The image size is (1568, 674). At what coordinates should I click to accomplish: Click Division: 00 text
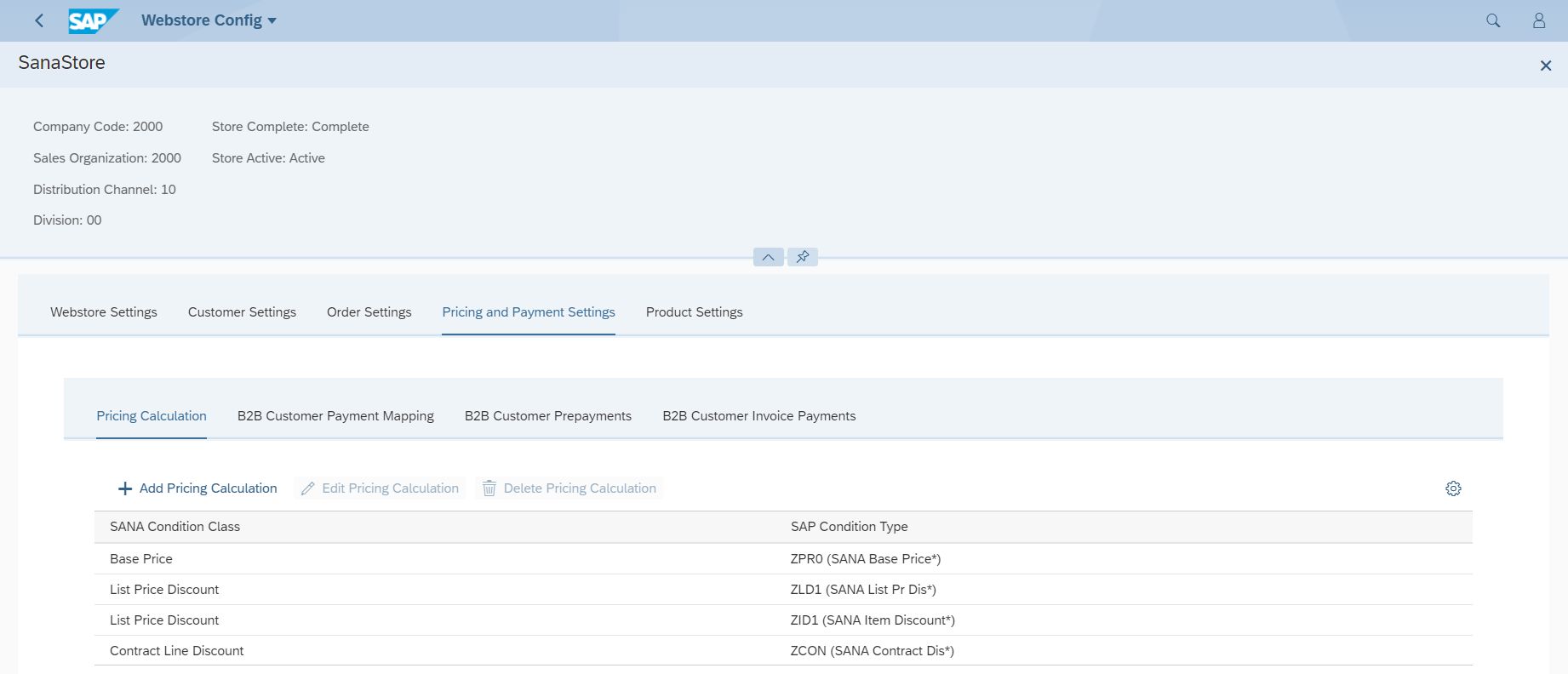click(x=67, y=220)
